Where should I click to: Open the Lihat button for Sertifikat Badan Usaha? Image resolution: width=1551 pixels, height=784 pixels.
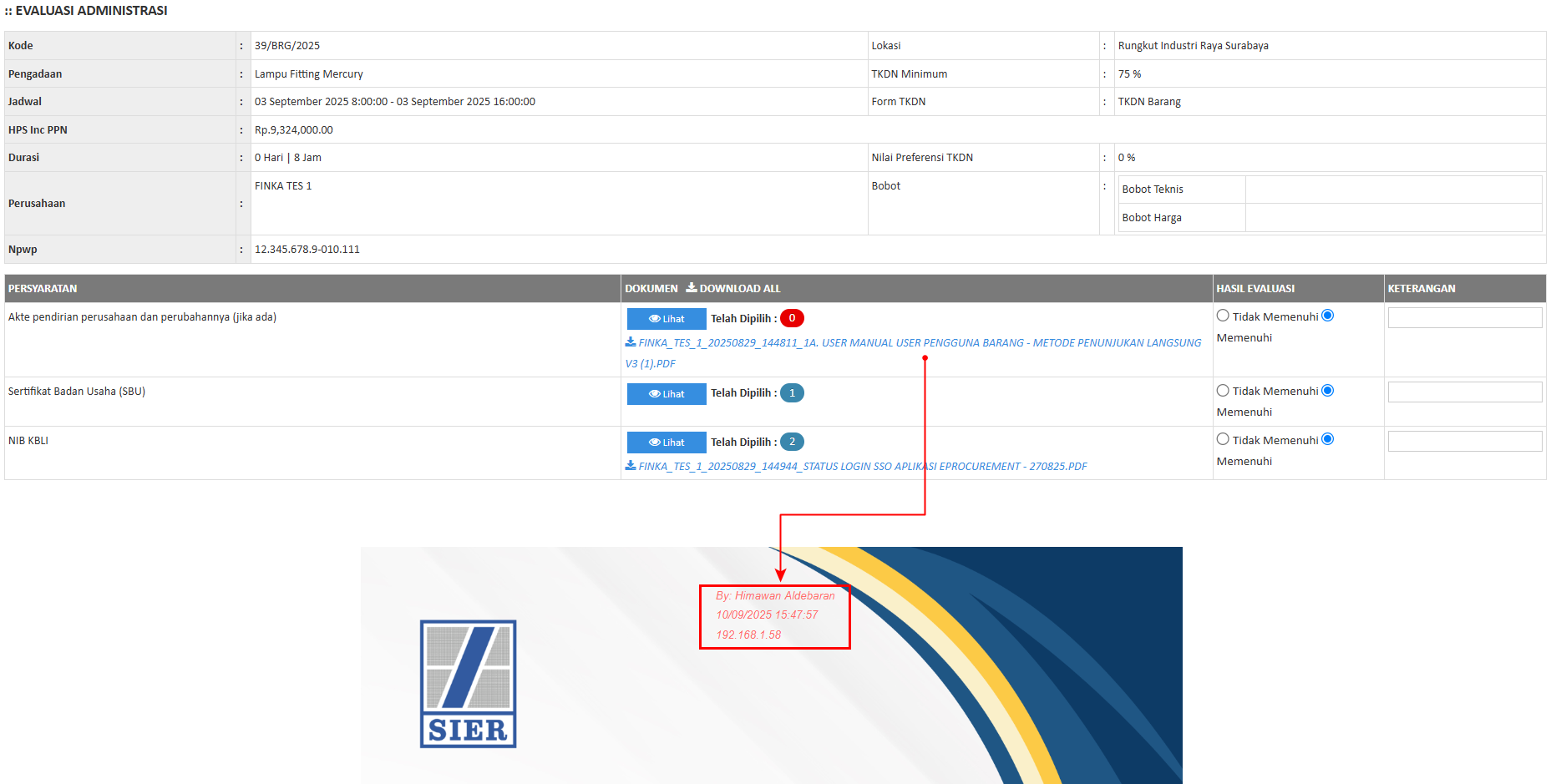667,393
